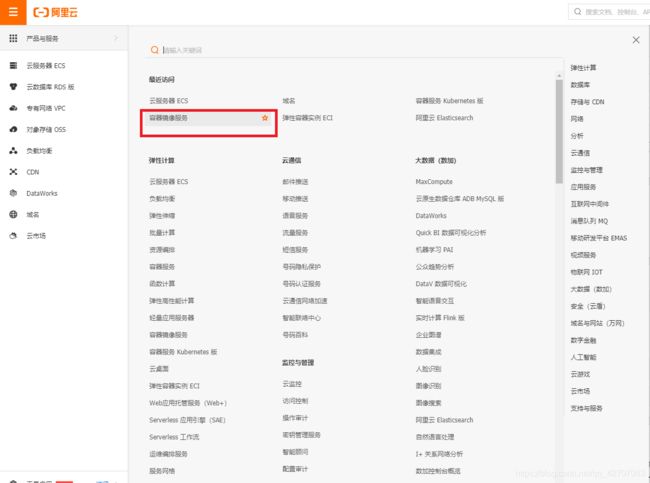Open 邮件推送 under 云通信
The image size is (650, 483).
295,182
